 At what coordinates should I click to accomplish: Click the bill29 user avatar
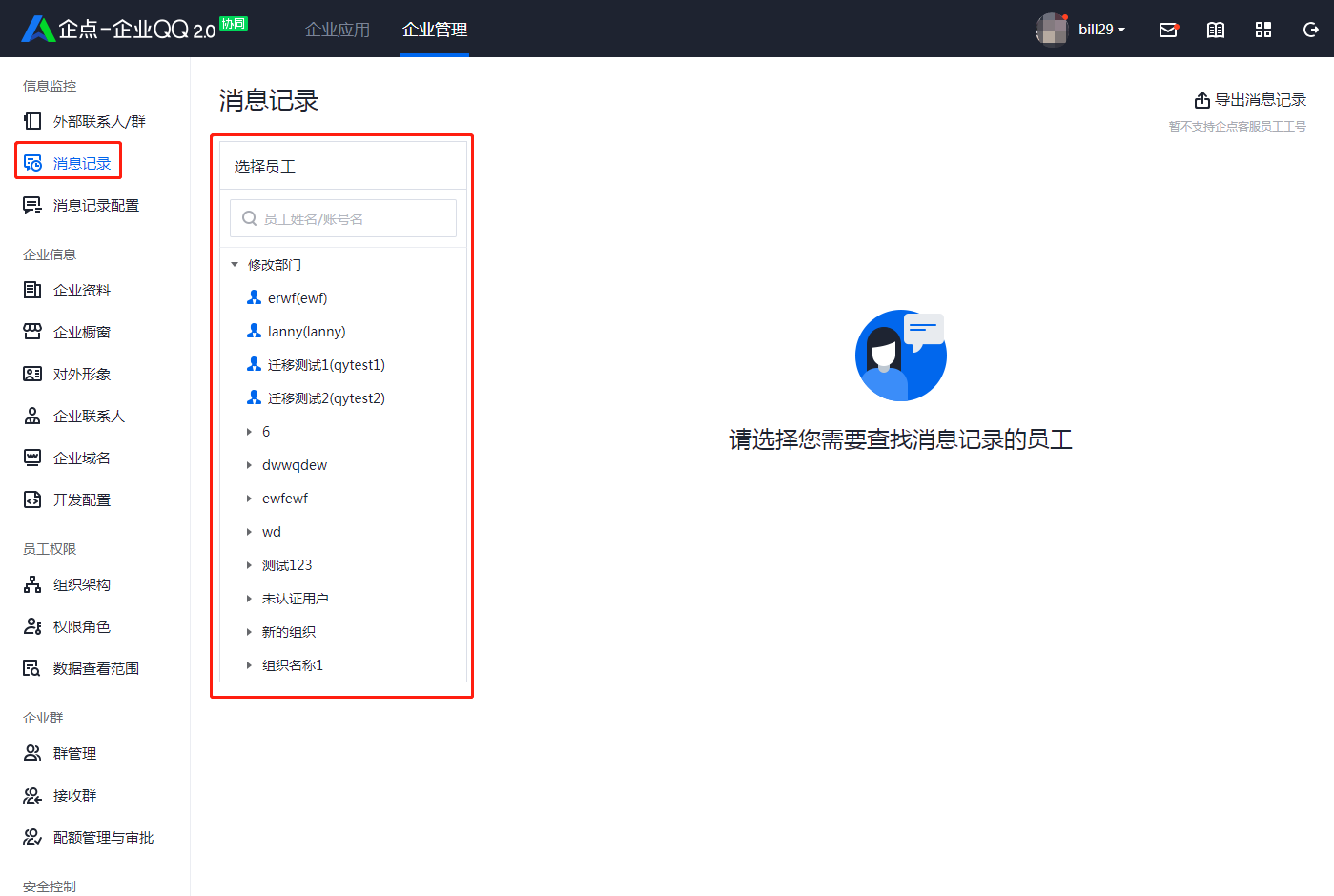pyautogui.click(x=1052, y=30)
